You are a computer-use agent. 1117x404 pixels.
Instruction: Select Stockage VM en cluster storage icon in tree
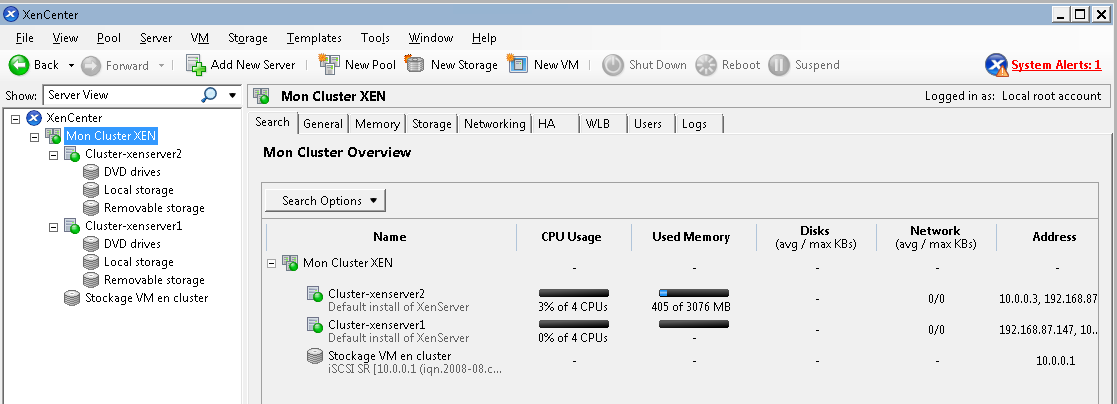(71, 298)
